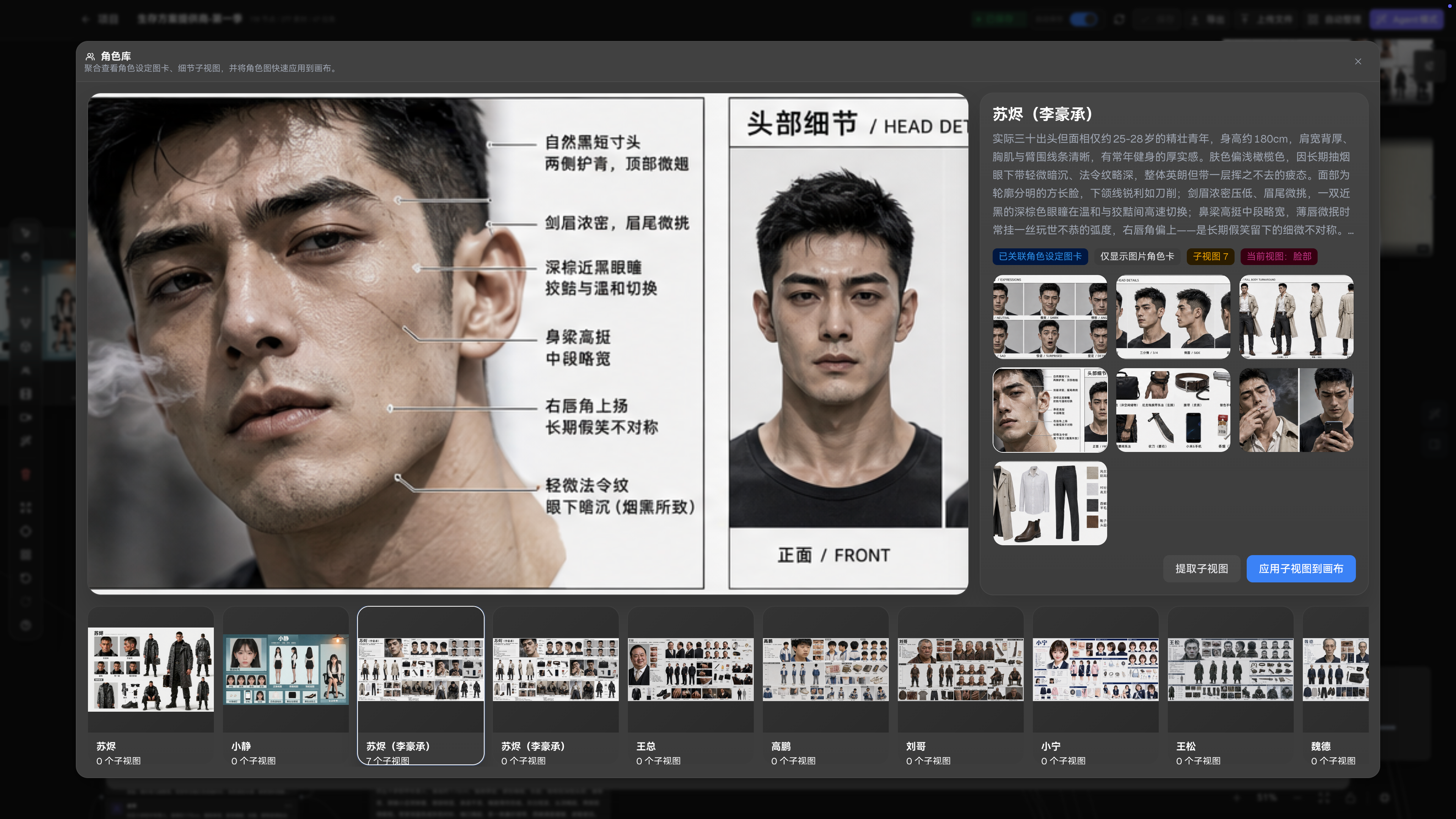
Task: Select 苏烬（李豪承）card with 0 个子视图
Action: 555,686
